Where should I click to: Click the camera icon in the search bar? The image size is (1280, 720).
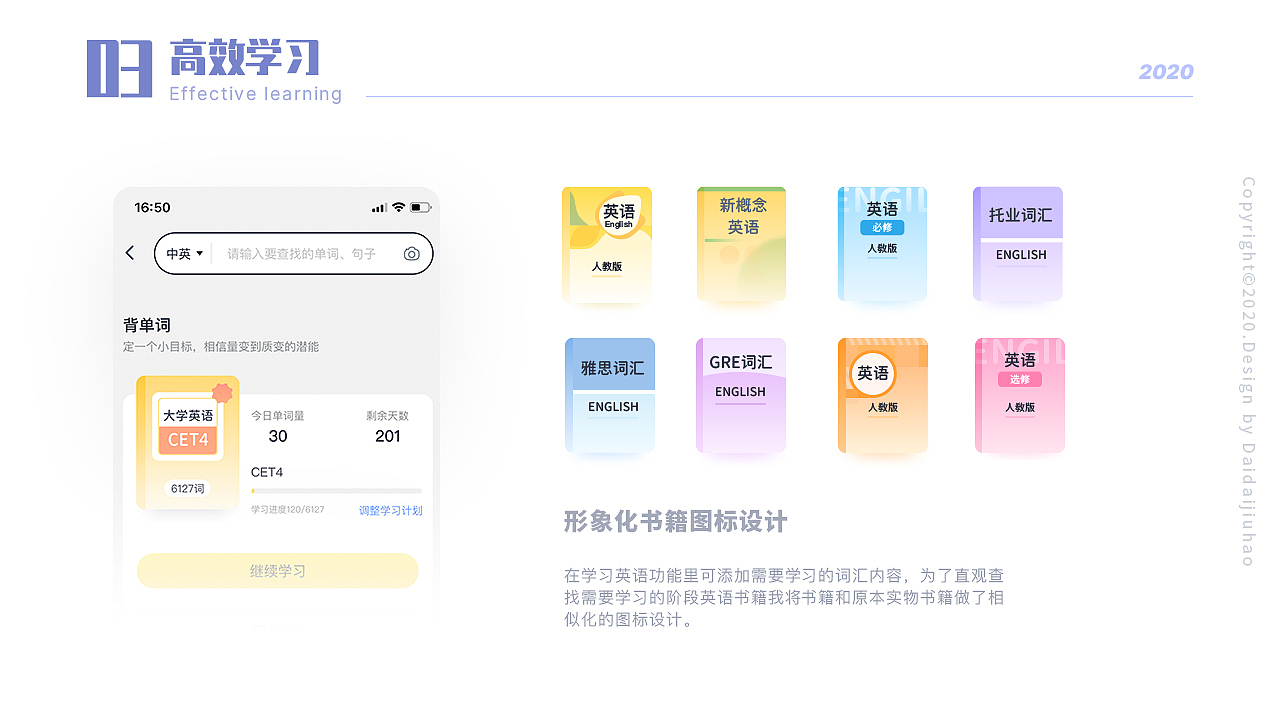coord(411,254)
